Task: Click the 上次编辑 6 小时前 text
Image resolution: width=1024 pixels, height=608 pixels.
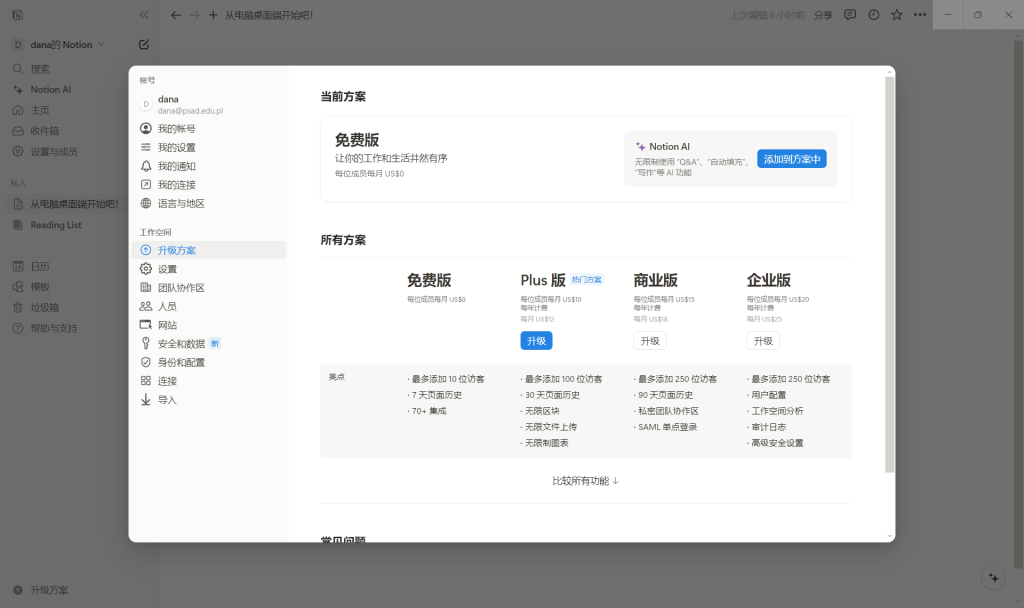Action: [x=767, y=15]
